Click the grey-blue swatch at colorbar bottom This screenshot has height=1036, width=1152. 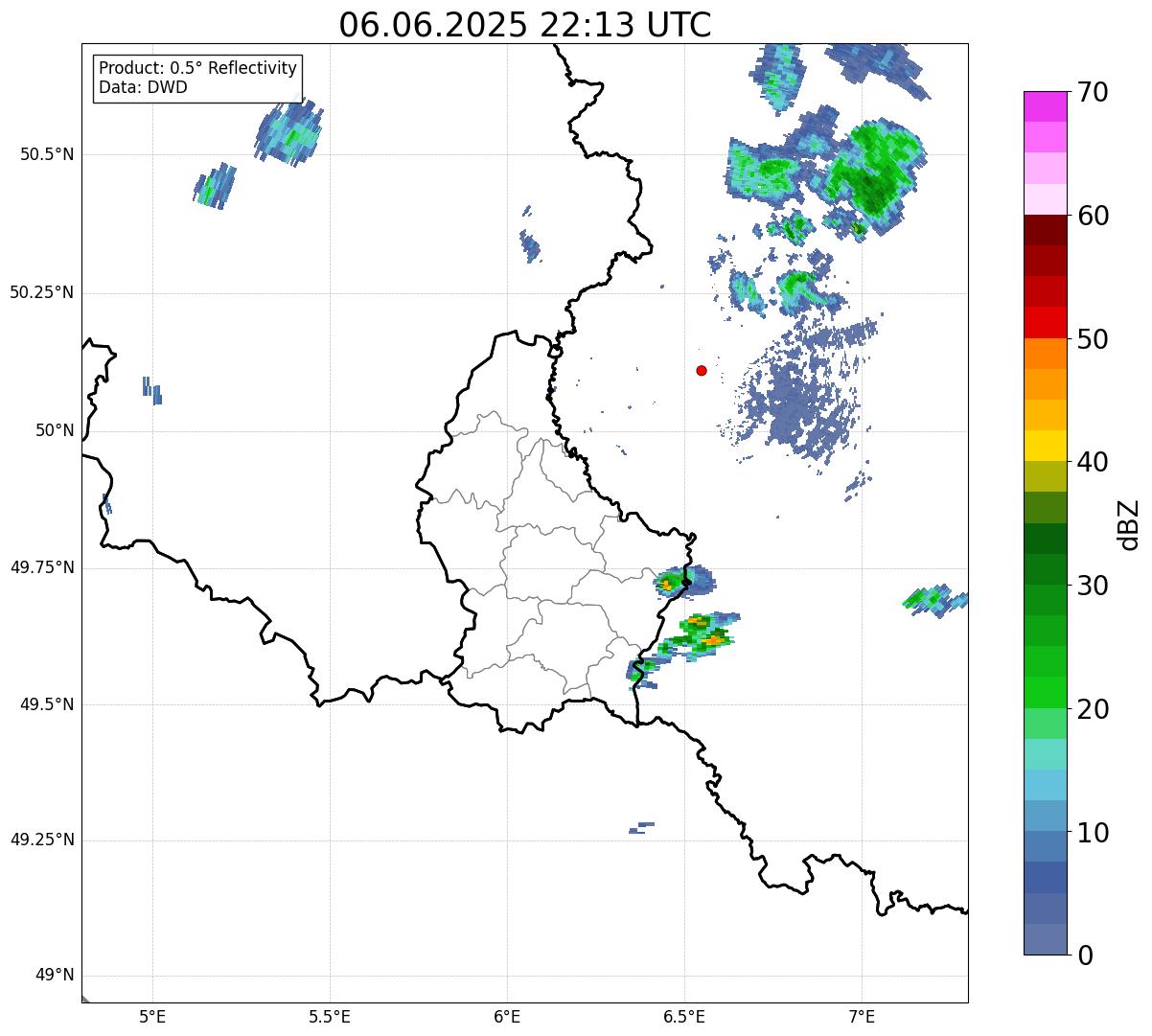[x=1045, y=939]
